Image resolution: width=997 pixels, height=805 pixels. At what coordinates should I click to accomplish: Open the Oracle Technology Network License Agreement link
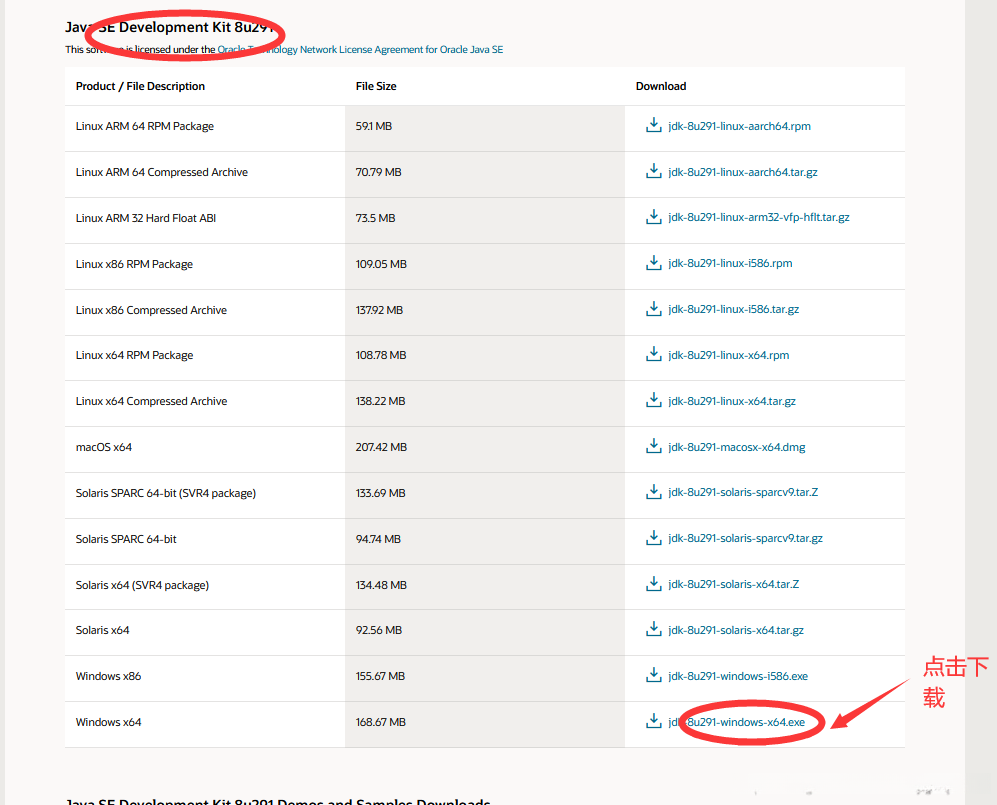[360, 50]
